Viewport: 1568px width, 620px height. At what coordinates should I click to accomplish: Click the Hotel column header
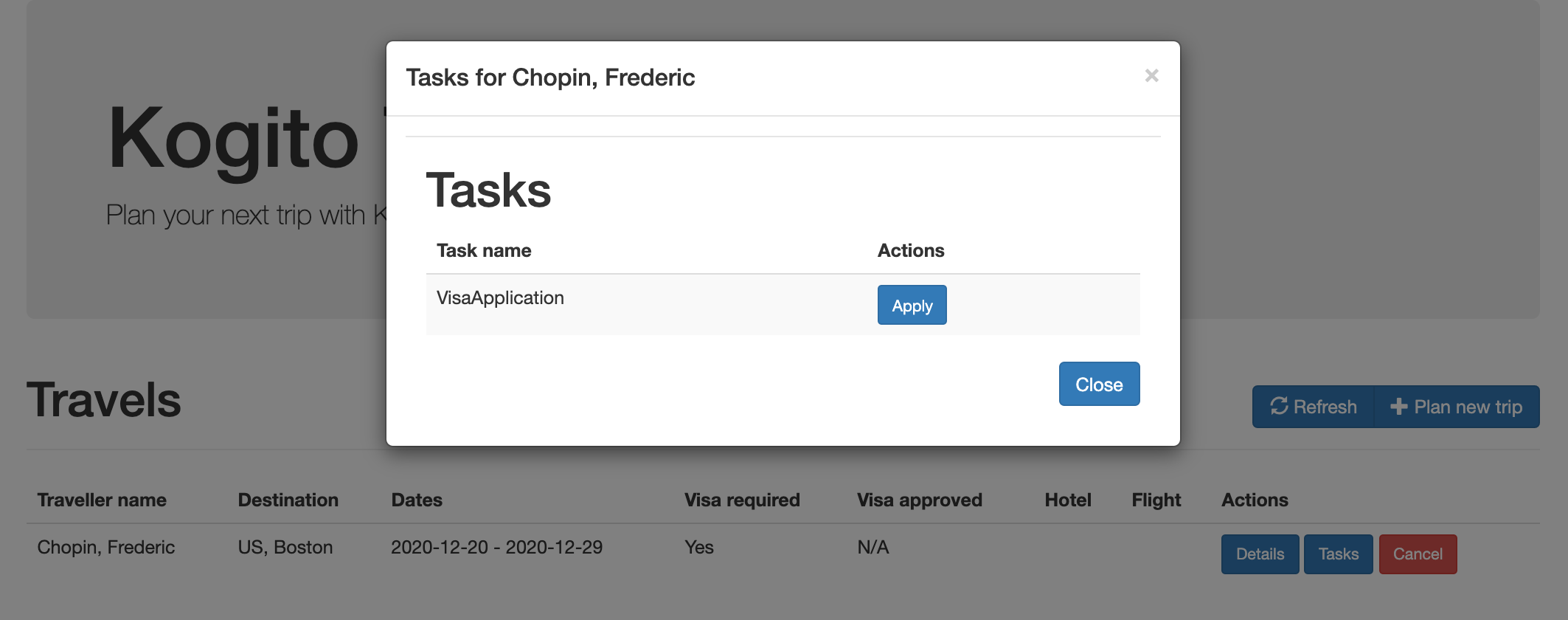[x=1067, y=500]
